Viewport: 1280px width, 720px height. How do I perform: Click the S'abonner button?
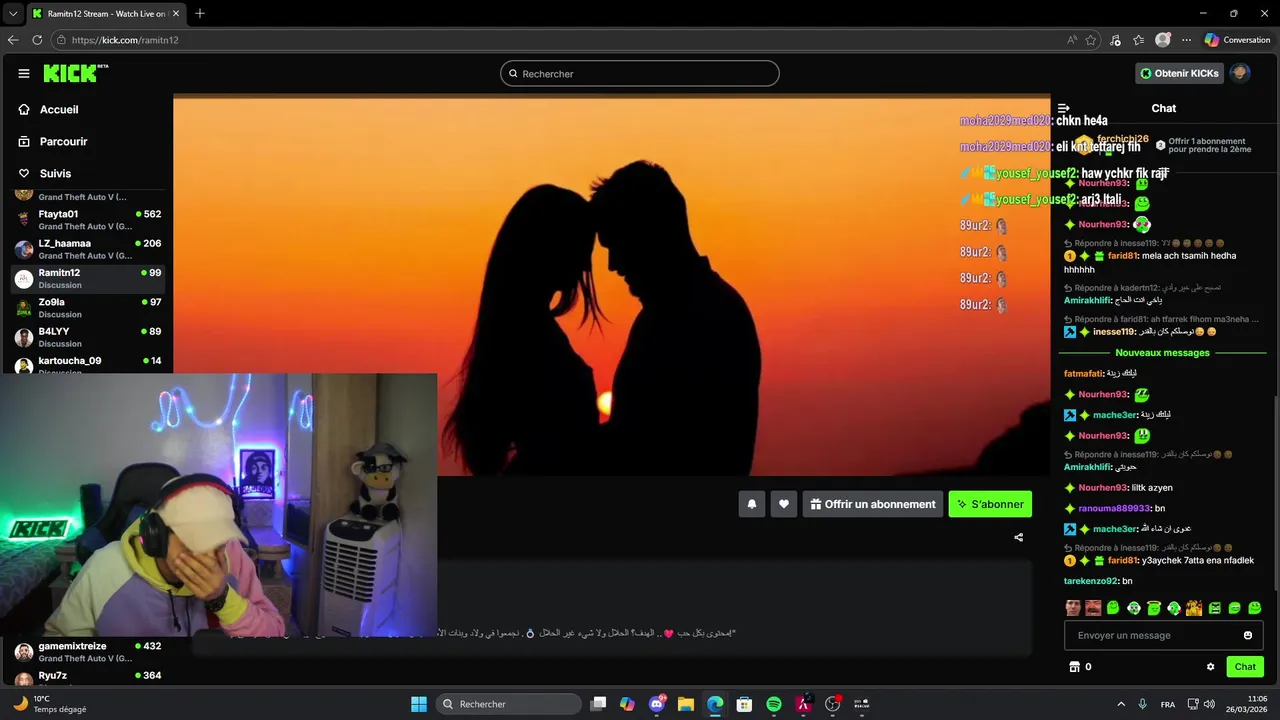click(x=990, y=504)
